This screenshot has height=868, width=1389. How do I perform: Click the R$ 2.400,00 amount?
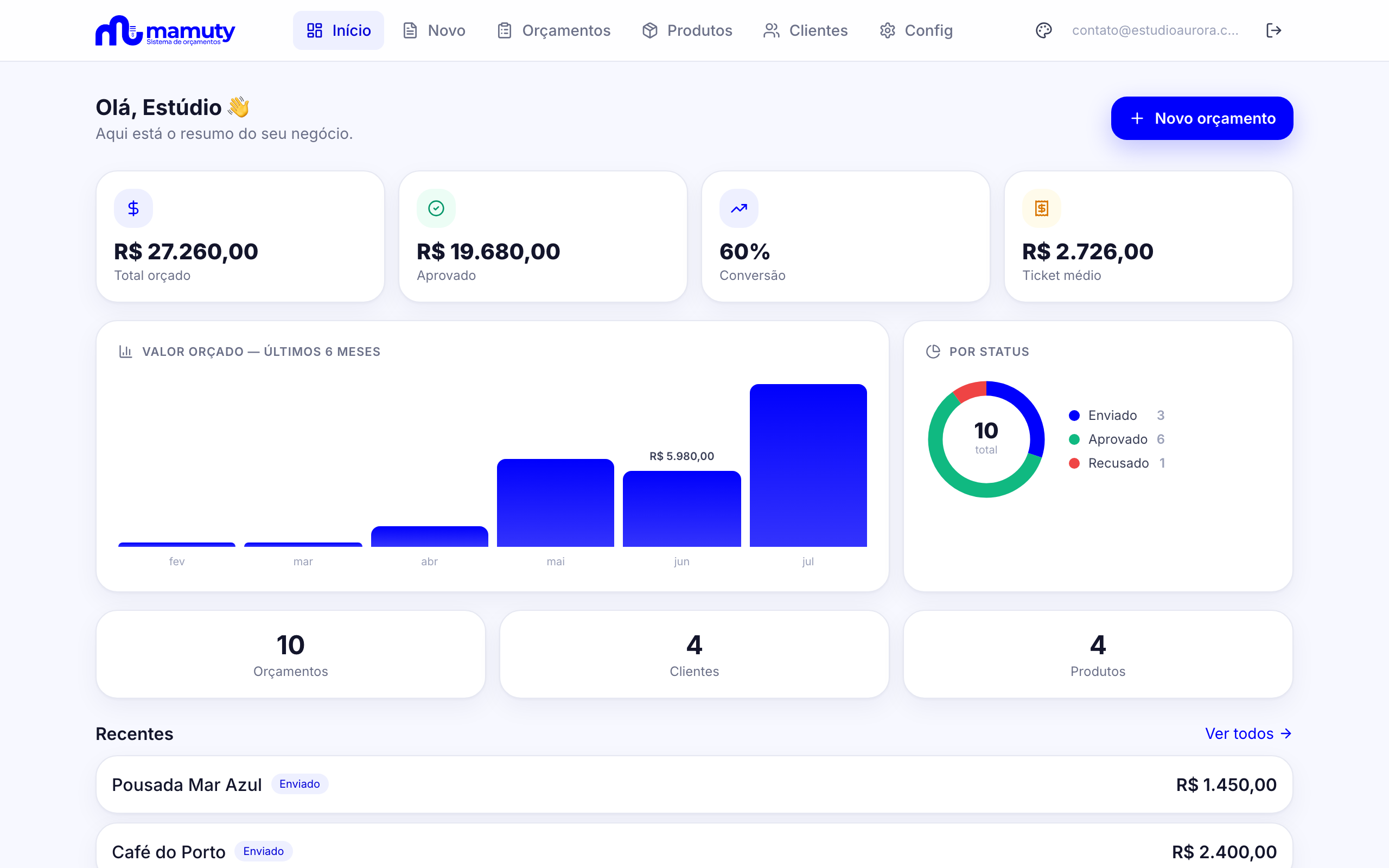(x=1224, y=852)
